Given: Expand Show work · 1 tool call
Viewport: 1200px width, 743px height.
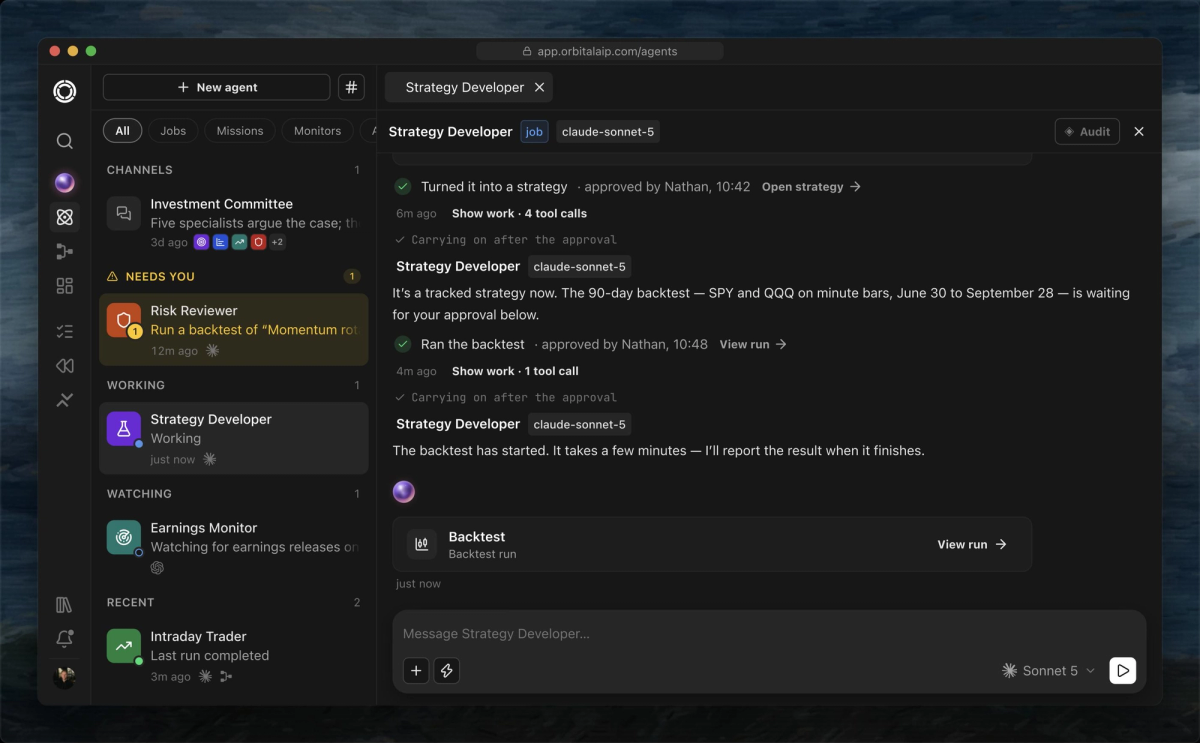Looking at the screenshot, I should click(515, 371).
